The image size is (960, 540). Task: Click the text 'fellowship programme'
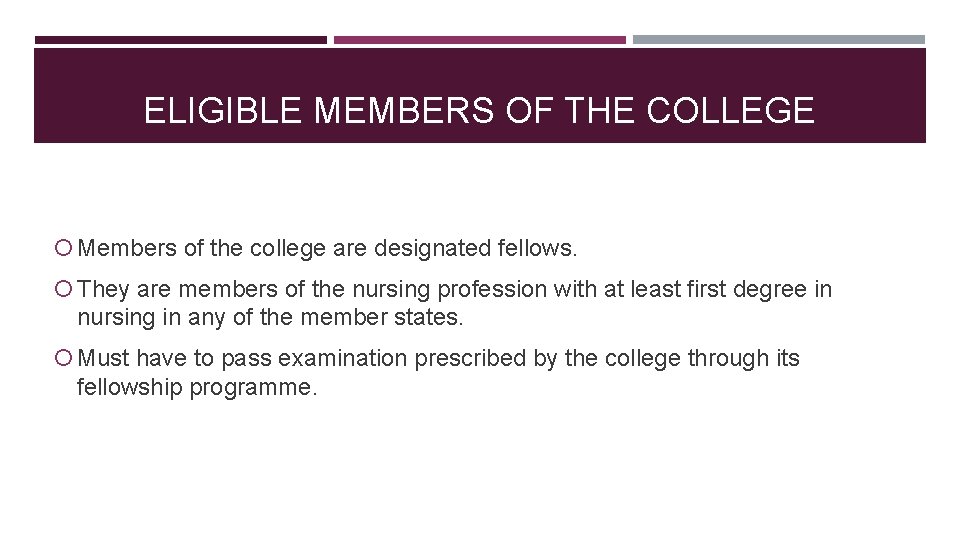(197, 388)
